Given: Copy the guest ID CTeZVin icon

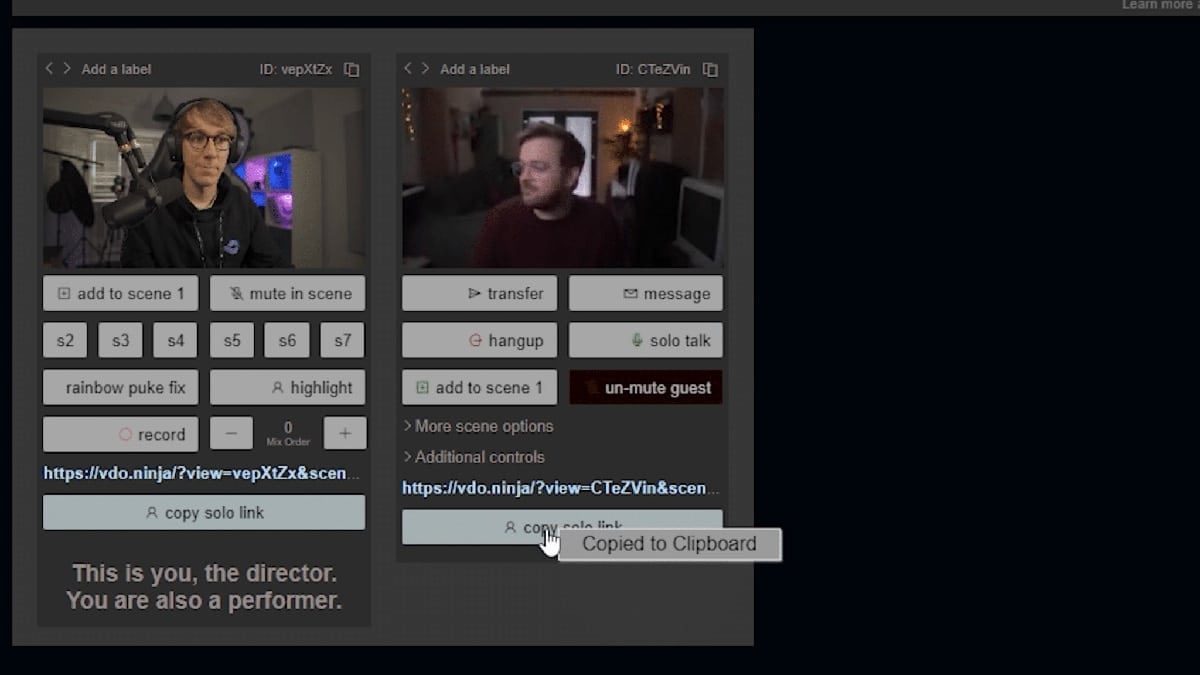Looking at the screenshot, I should point(710,69).
